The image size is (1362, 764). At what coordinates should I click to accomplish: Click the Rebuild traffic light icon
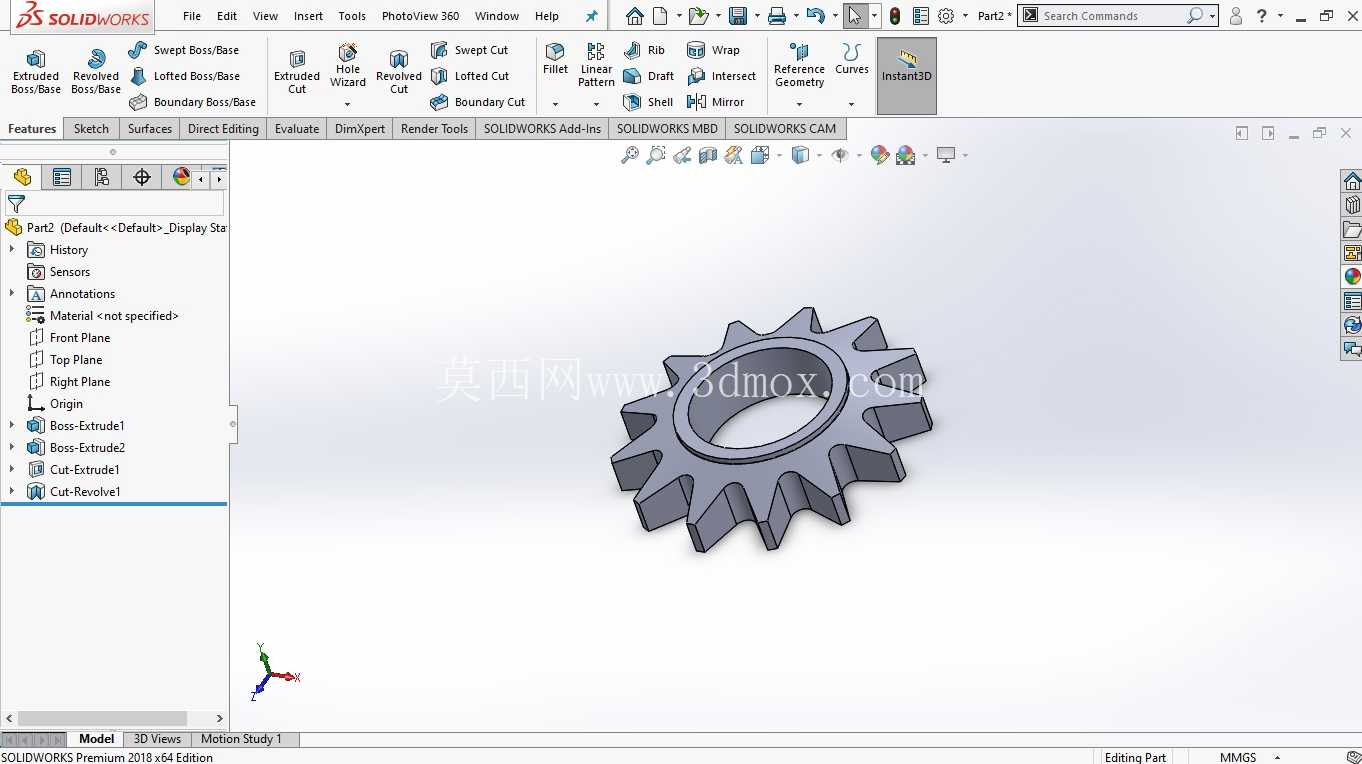tap(895, 16)
